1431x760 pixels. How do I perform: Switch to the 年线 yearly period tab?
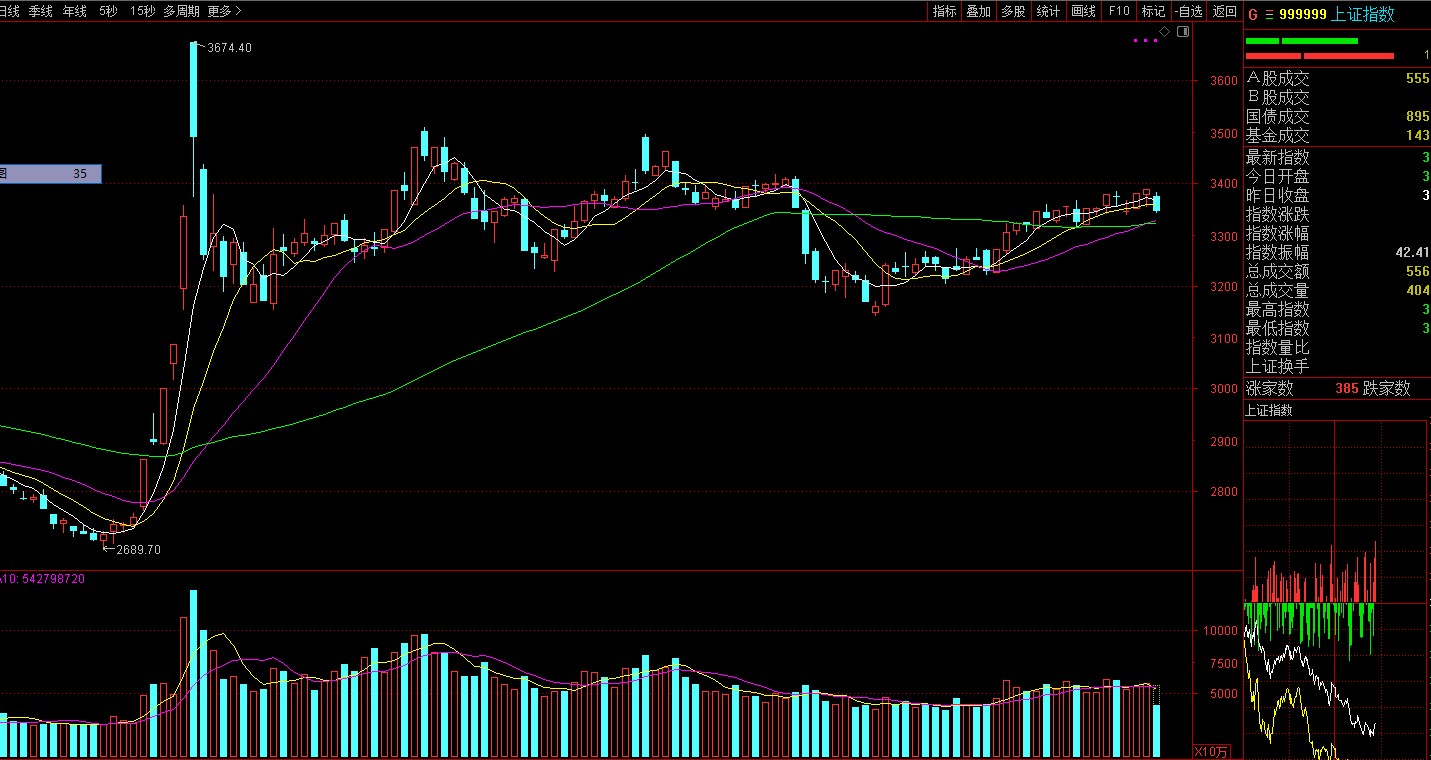click(74, 11)
